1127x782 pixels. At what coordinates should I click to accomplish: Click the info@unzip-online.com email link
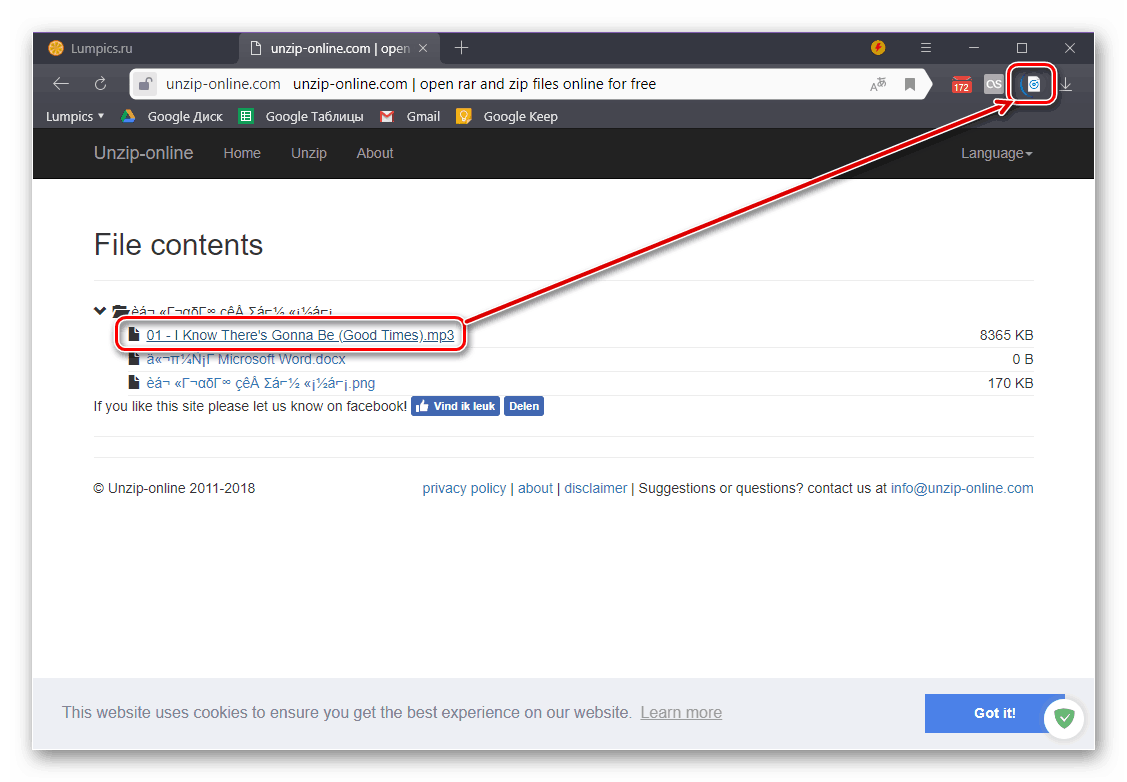(x=962, y=488)
